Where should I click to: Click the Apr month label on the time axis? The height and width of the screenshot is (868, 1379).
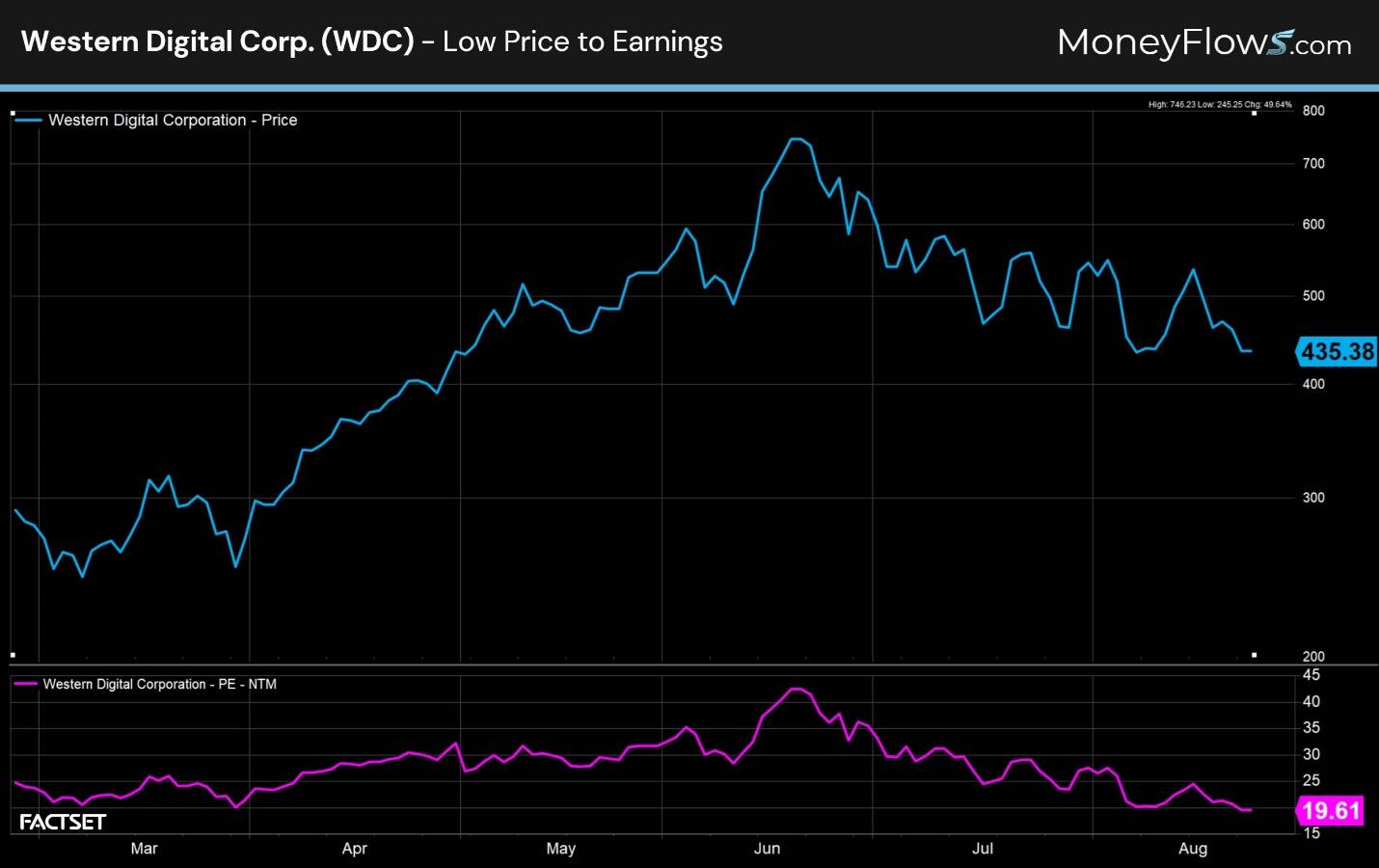point(355,849)
